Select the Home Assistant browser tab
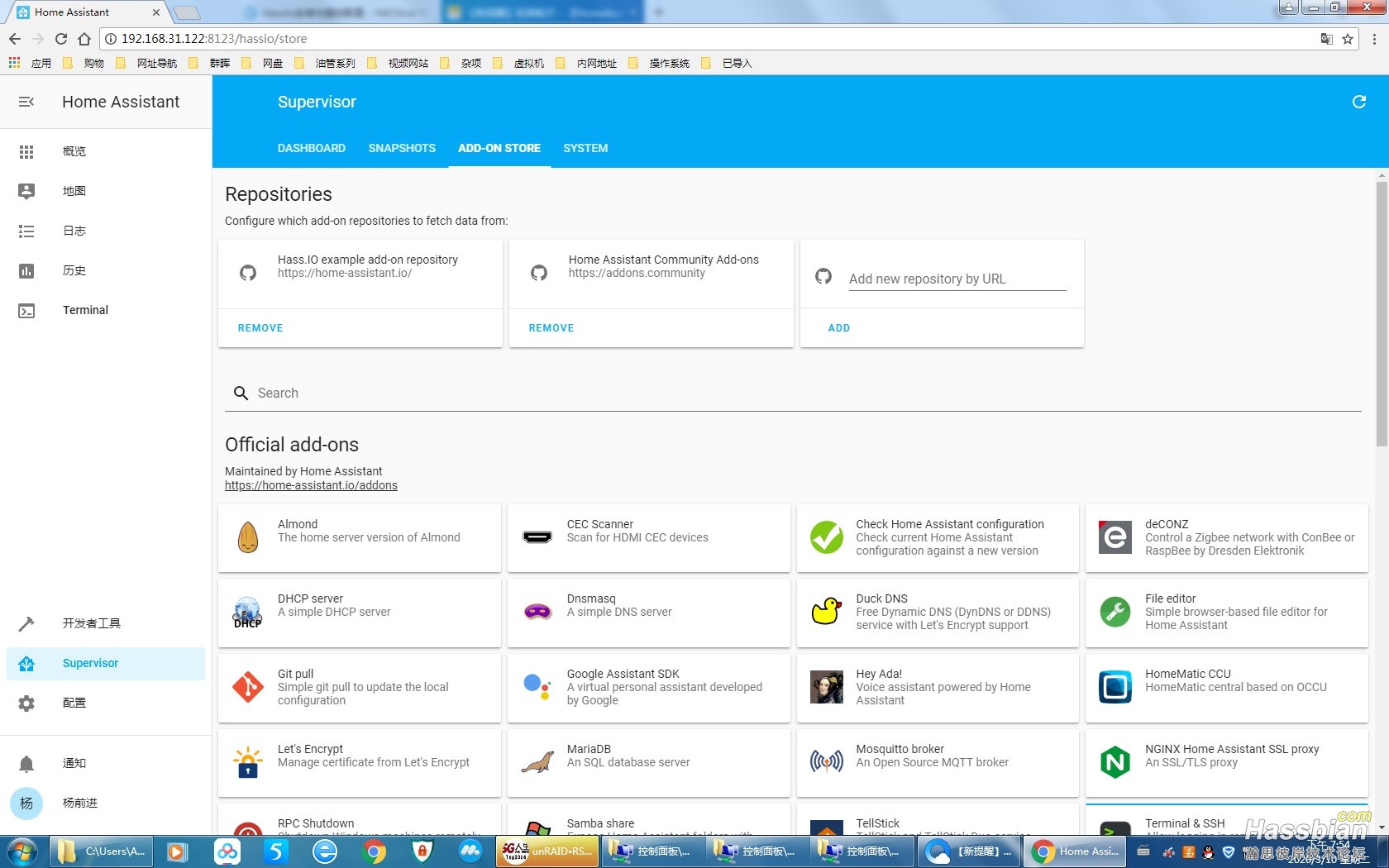The image size is (1389, 868). coord(87,12)
